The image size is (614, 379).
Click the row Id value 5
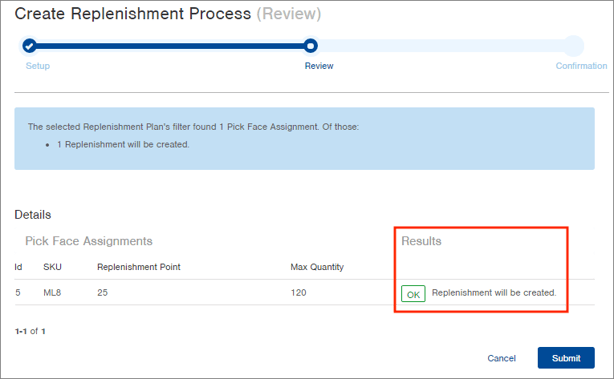pos(18,292)
